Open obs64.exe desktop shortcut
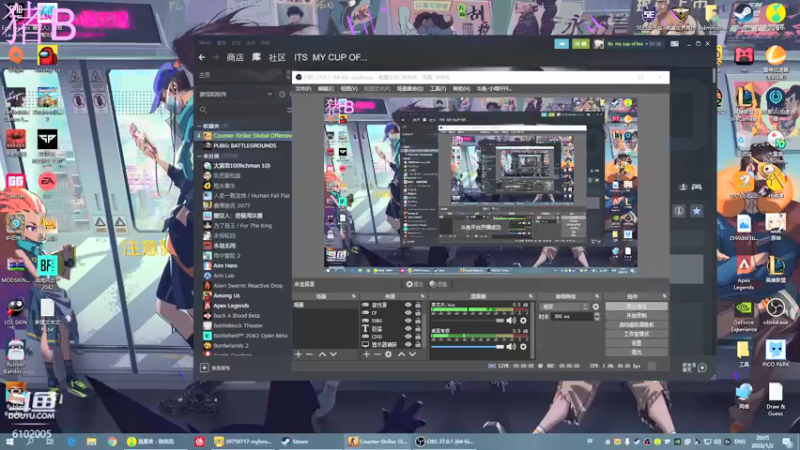This screenshot has height=450, width=800. [x=776, y=311]
